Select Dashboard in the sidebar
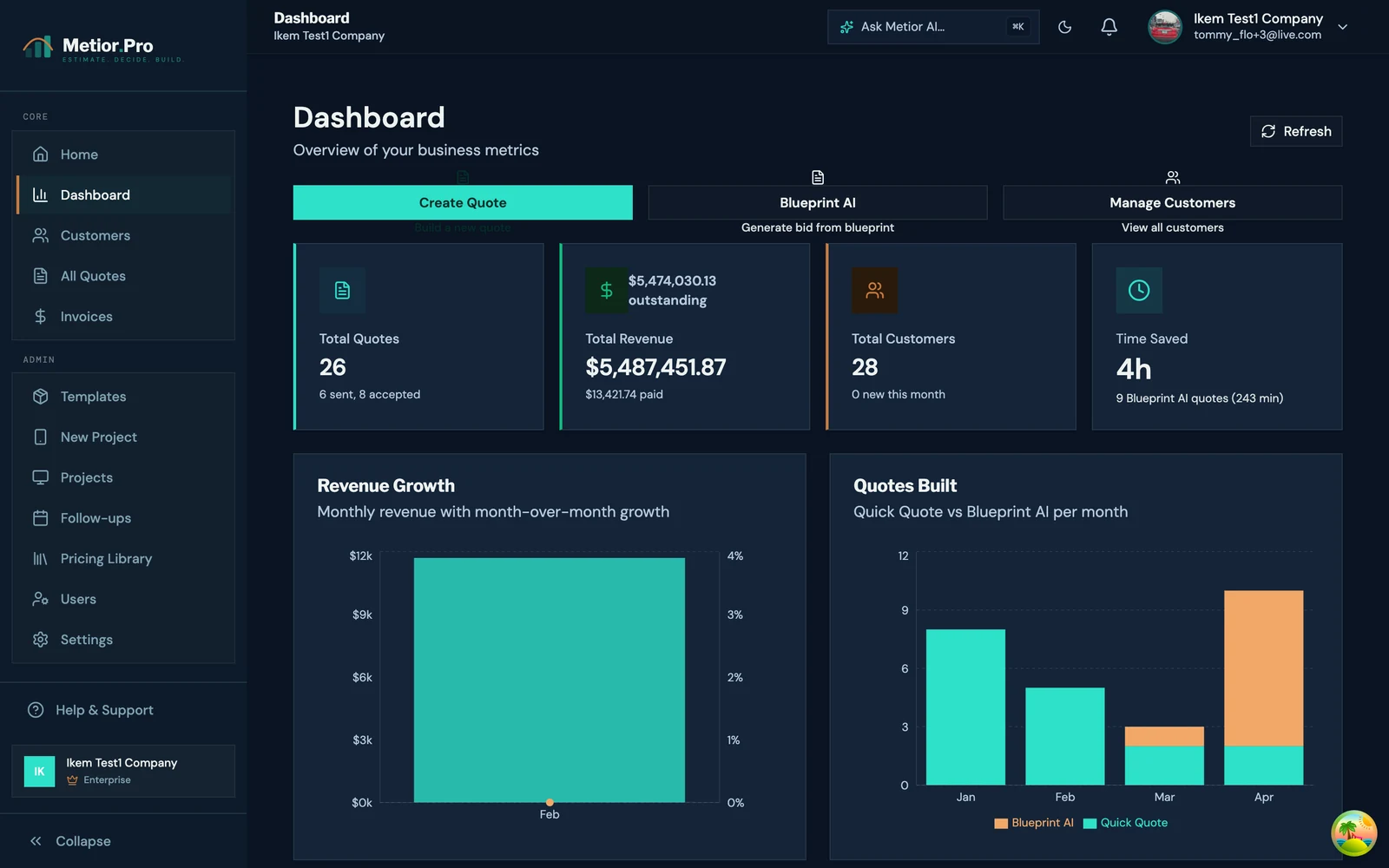Screen dimensions: 1389x868 click(123, 195)
